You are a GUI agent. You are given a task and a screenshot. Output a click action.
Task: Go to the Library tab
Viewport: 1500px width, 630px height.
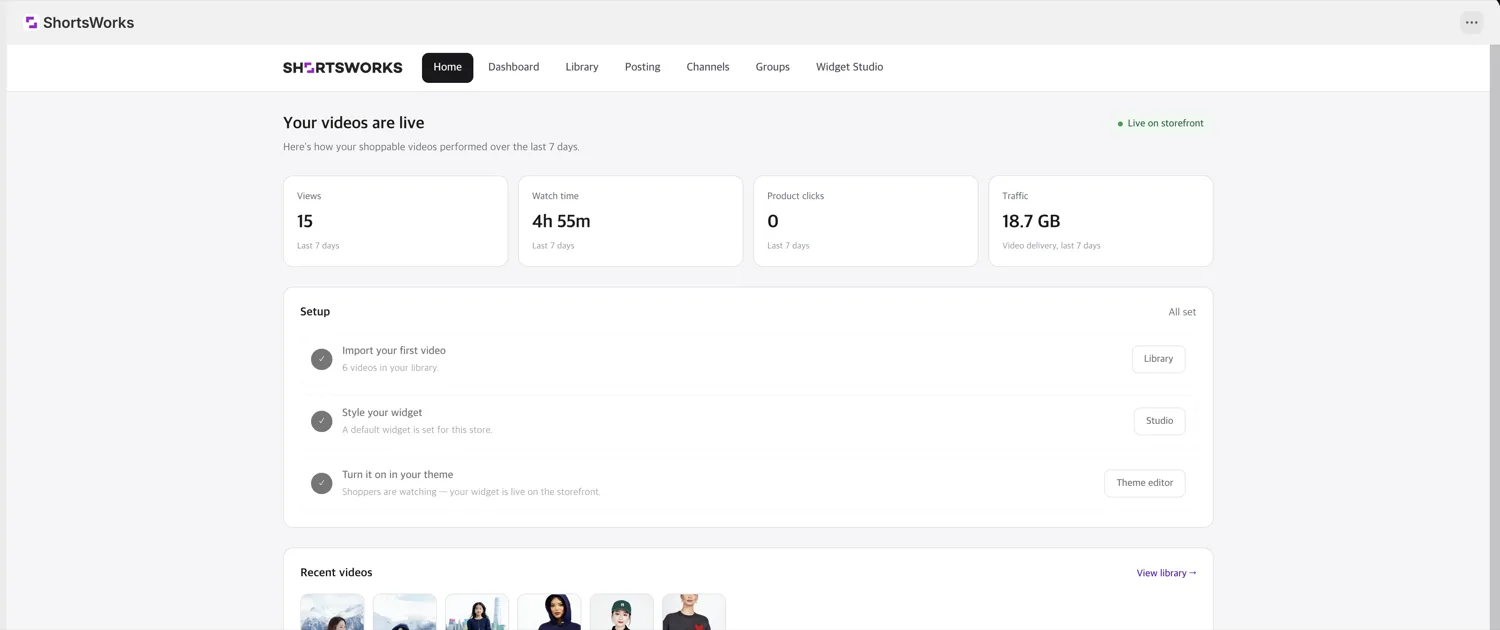pyautogui.click(x=582, y=67)
